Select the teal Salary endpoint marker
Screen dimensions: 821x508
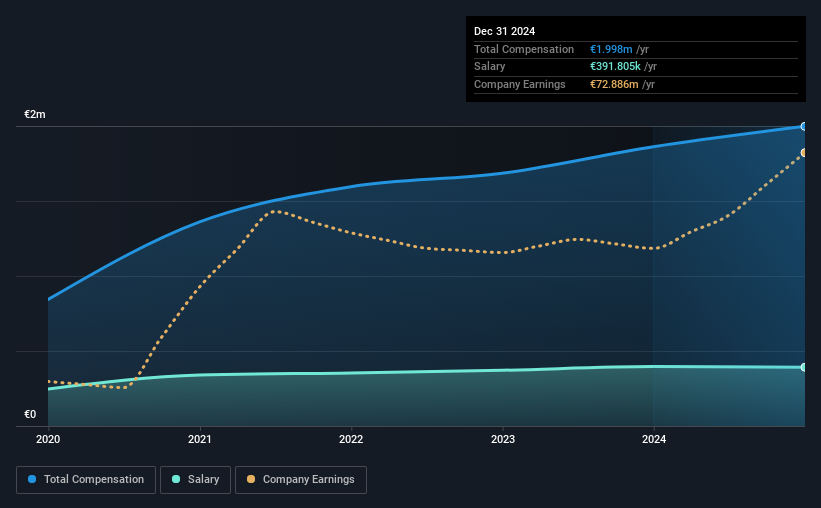804,368
